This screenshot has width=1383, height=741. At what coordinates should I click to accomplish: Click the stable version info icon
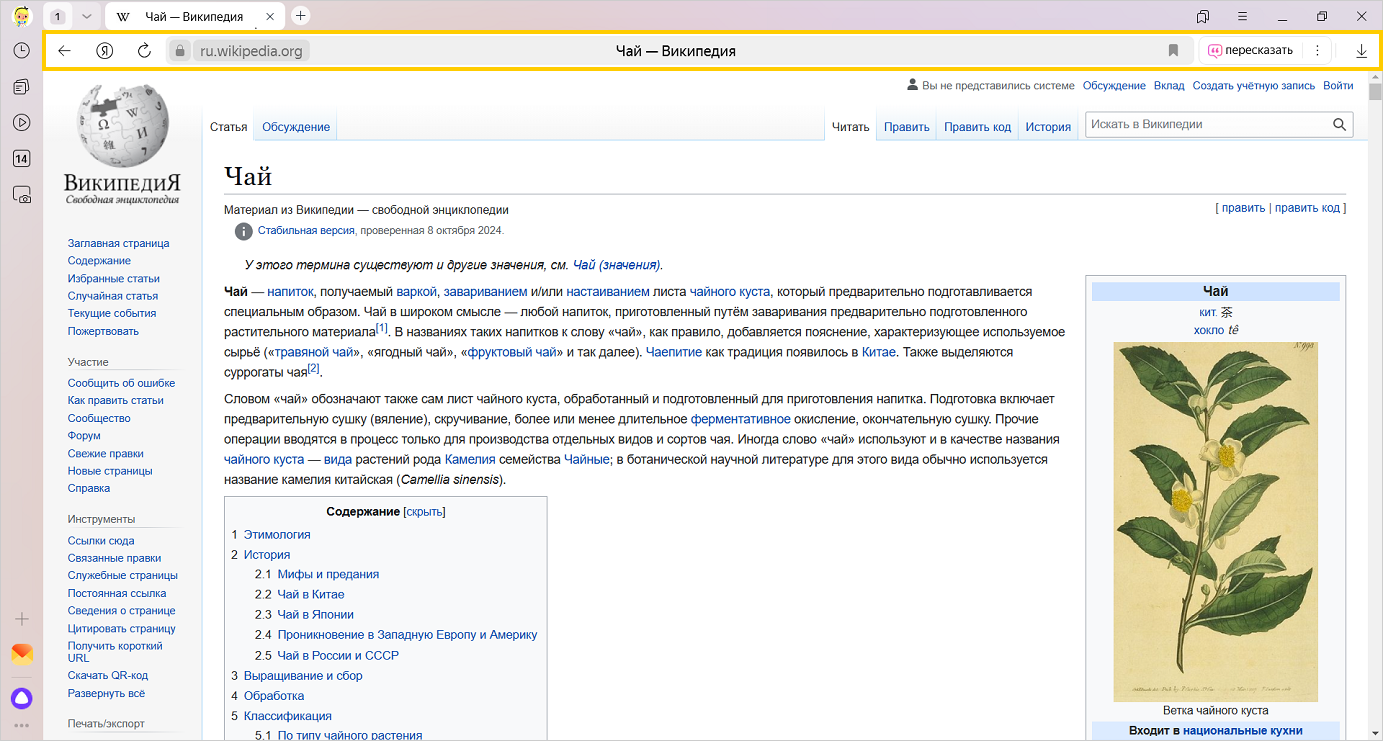pyautogui.click(x=243, y=231)
